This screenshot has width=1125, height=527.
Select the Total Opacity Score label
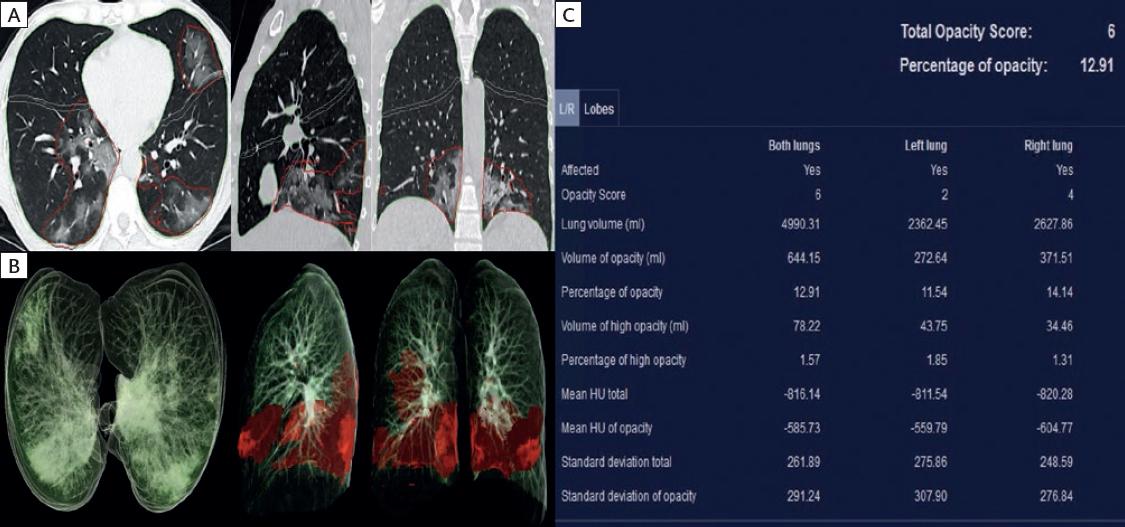[x=965, y=32]
